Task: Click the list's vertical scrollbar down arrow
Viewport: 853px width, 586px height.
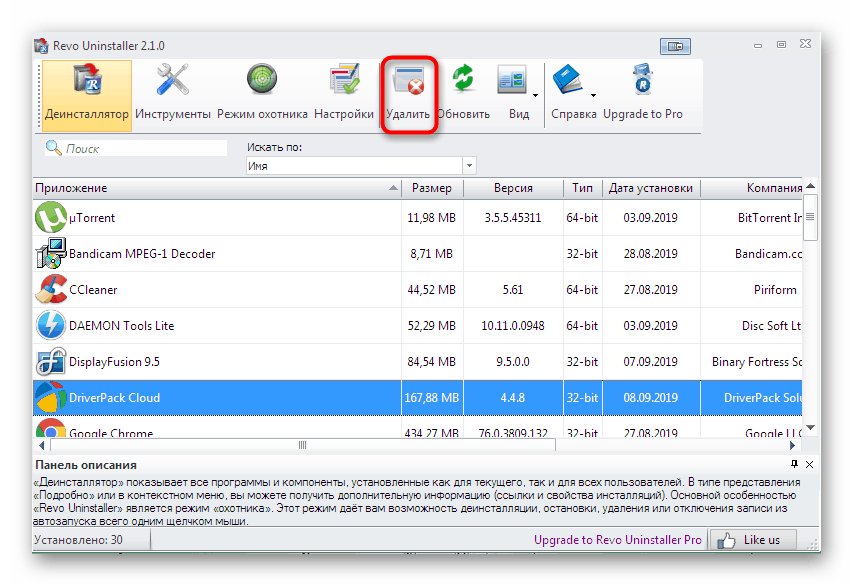Action: (x=811, y=428)
